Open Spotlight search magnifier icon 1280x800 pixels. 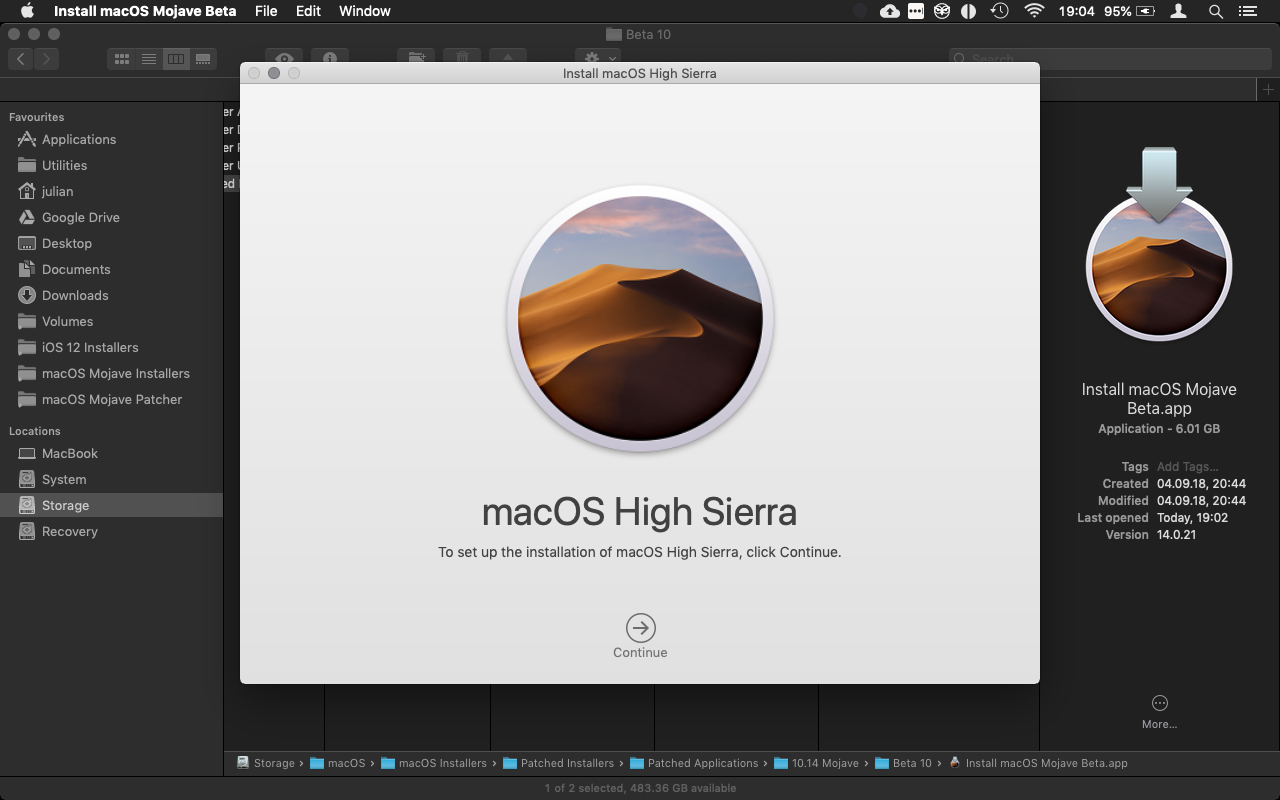pos(1215,11)
